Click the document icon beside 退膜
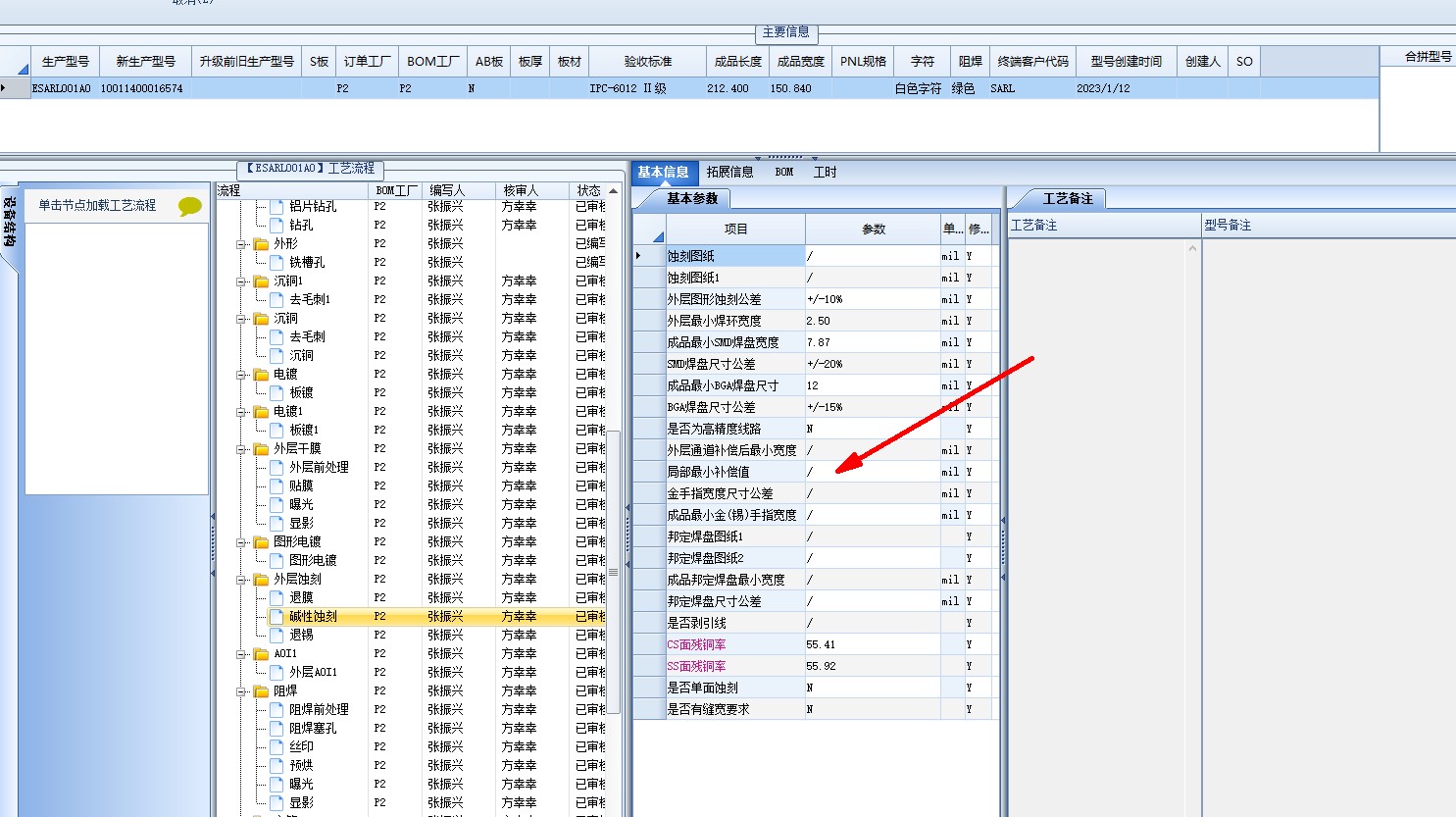Image resolution: width=1456 pixels, height=817 pixels. coord(276,598)
